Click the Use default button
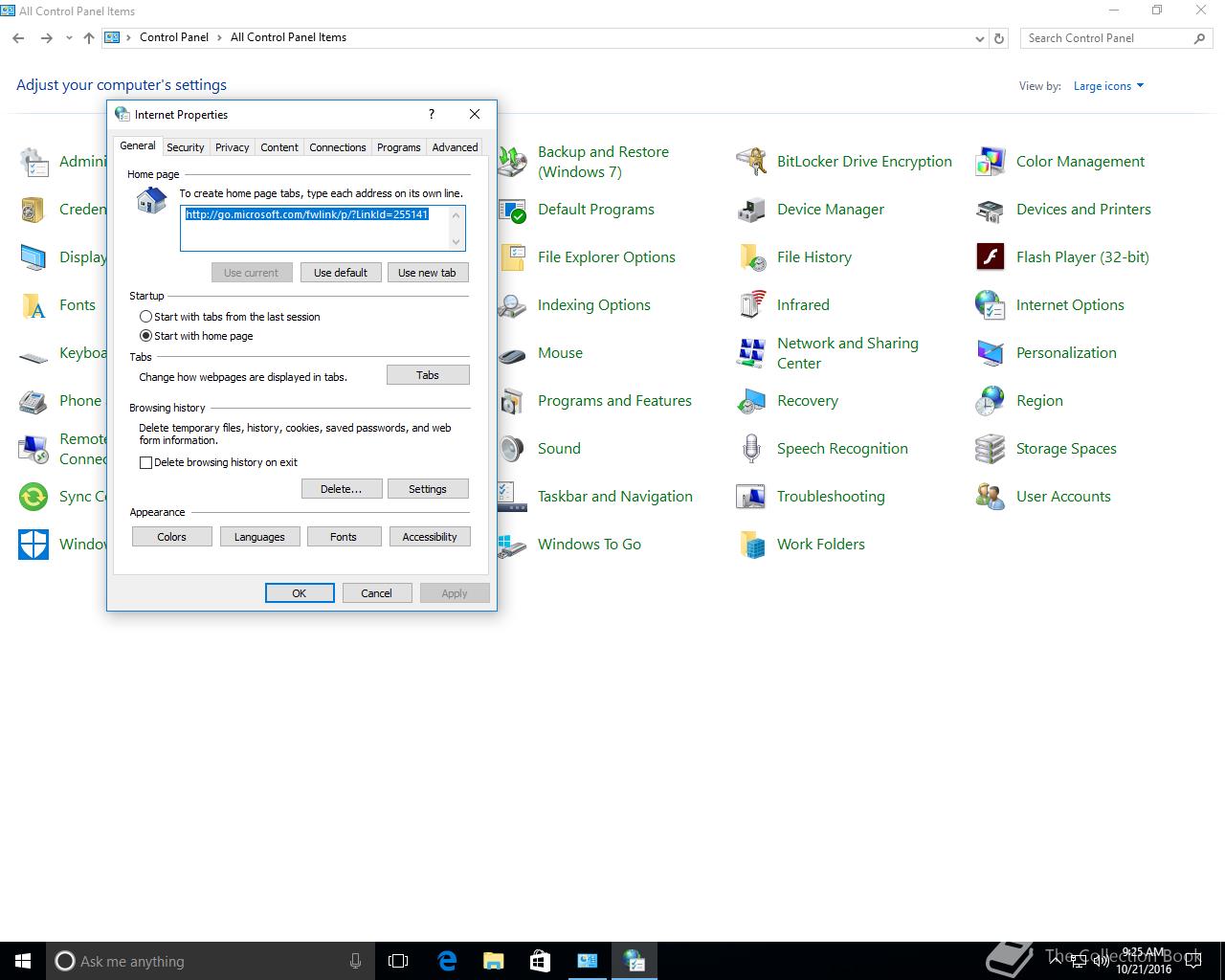This screenshot has height=980, width=1225. [341, 273]
